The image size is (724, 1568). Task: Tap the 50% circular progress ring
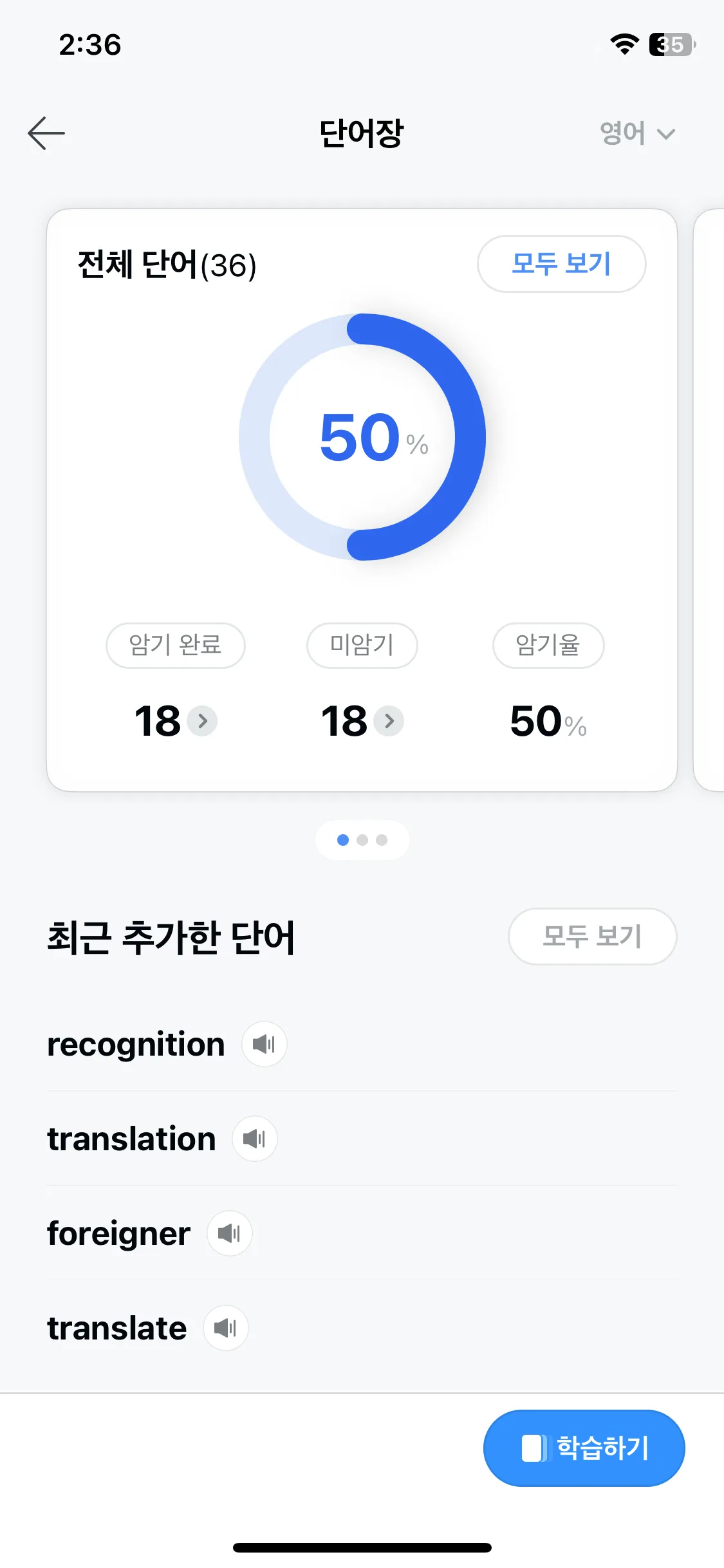pos(362,437)
